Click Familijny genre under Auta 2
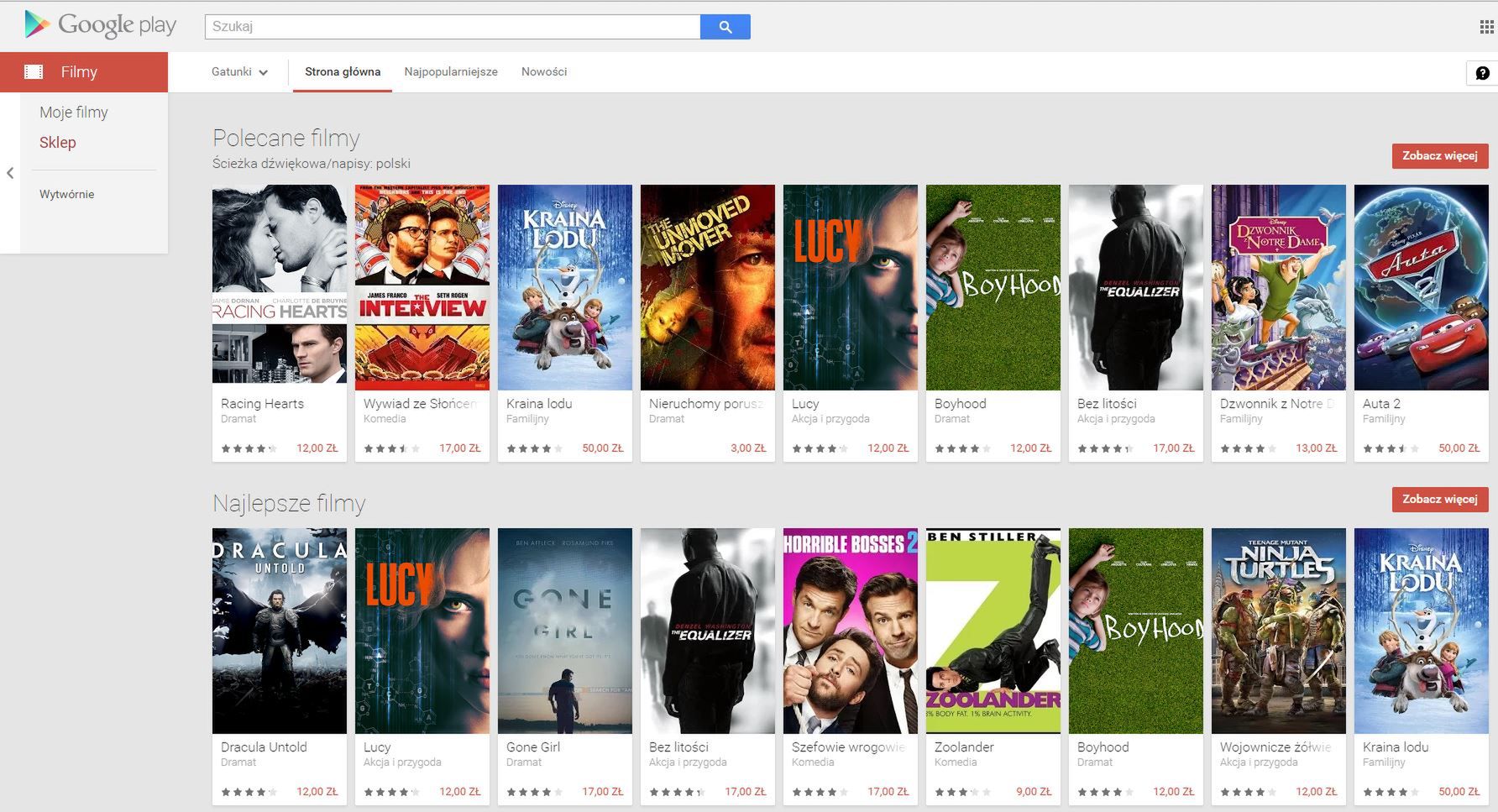This screenshot has width=1498, height=812. 1384,419
